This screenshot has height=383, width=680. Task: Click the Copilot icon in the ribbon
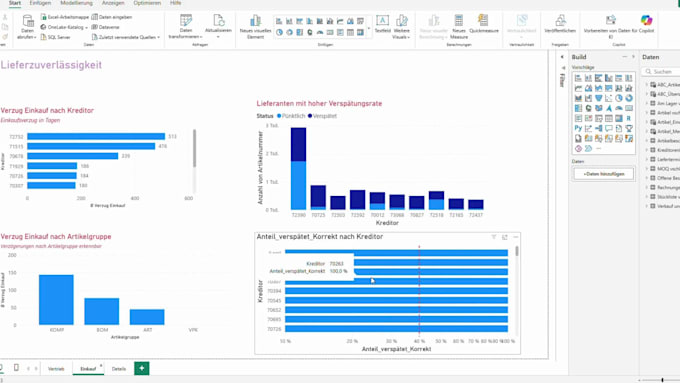pos(646,20)
